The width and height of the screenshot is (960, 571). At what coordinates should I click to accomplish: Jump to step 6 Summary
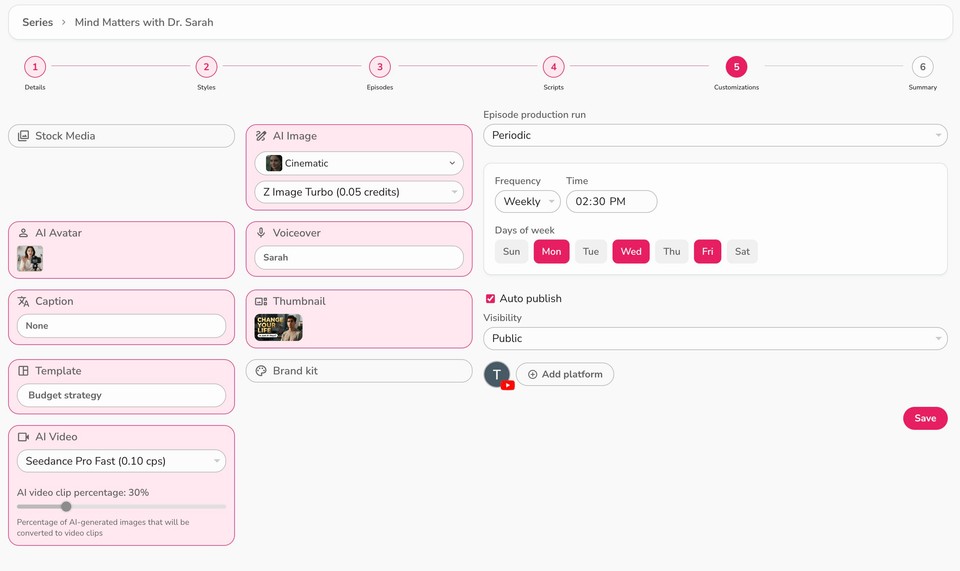922,67
